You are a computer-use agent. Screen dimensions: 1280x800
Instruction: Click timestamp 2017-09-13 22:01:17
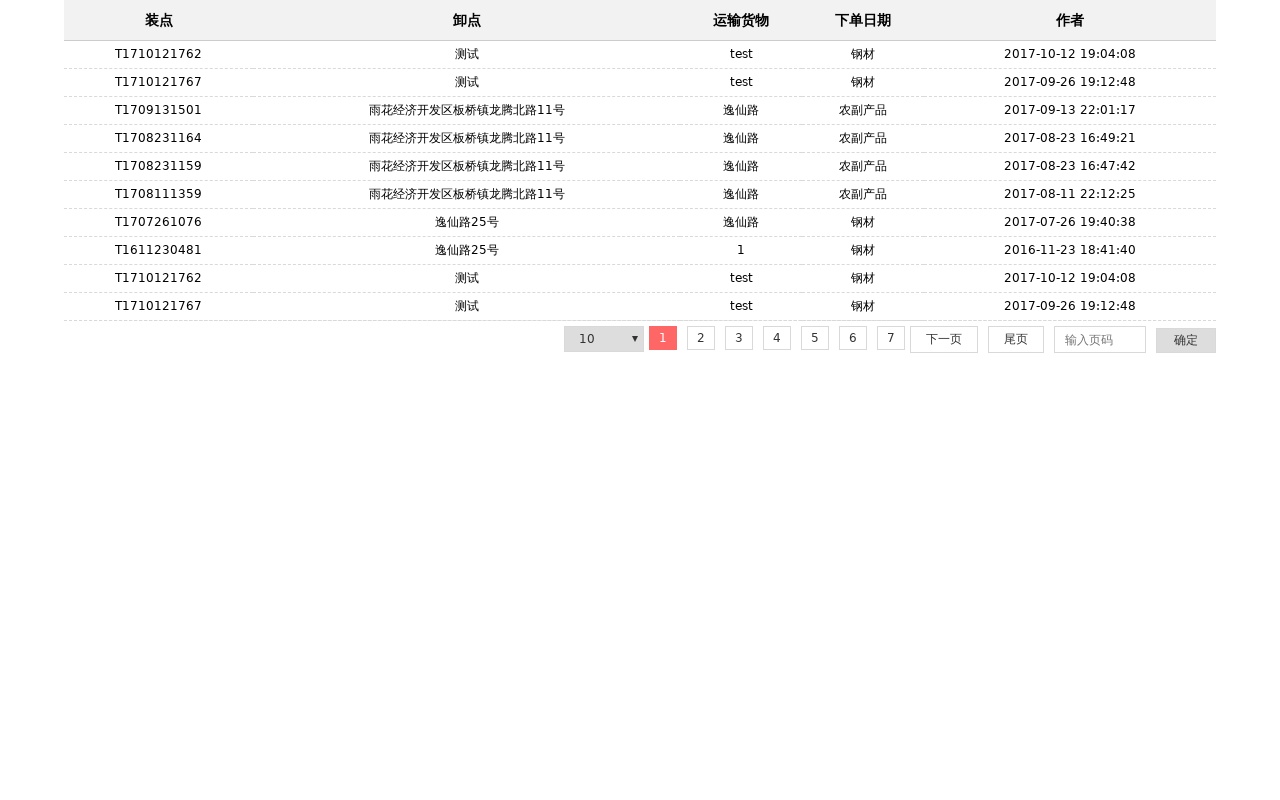(x=1070, y=110)
